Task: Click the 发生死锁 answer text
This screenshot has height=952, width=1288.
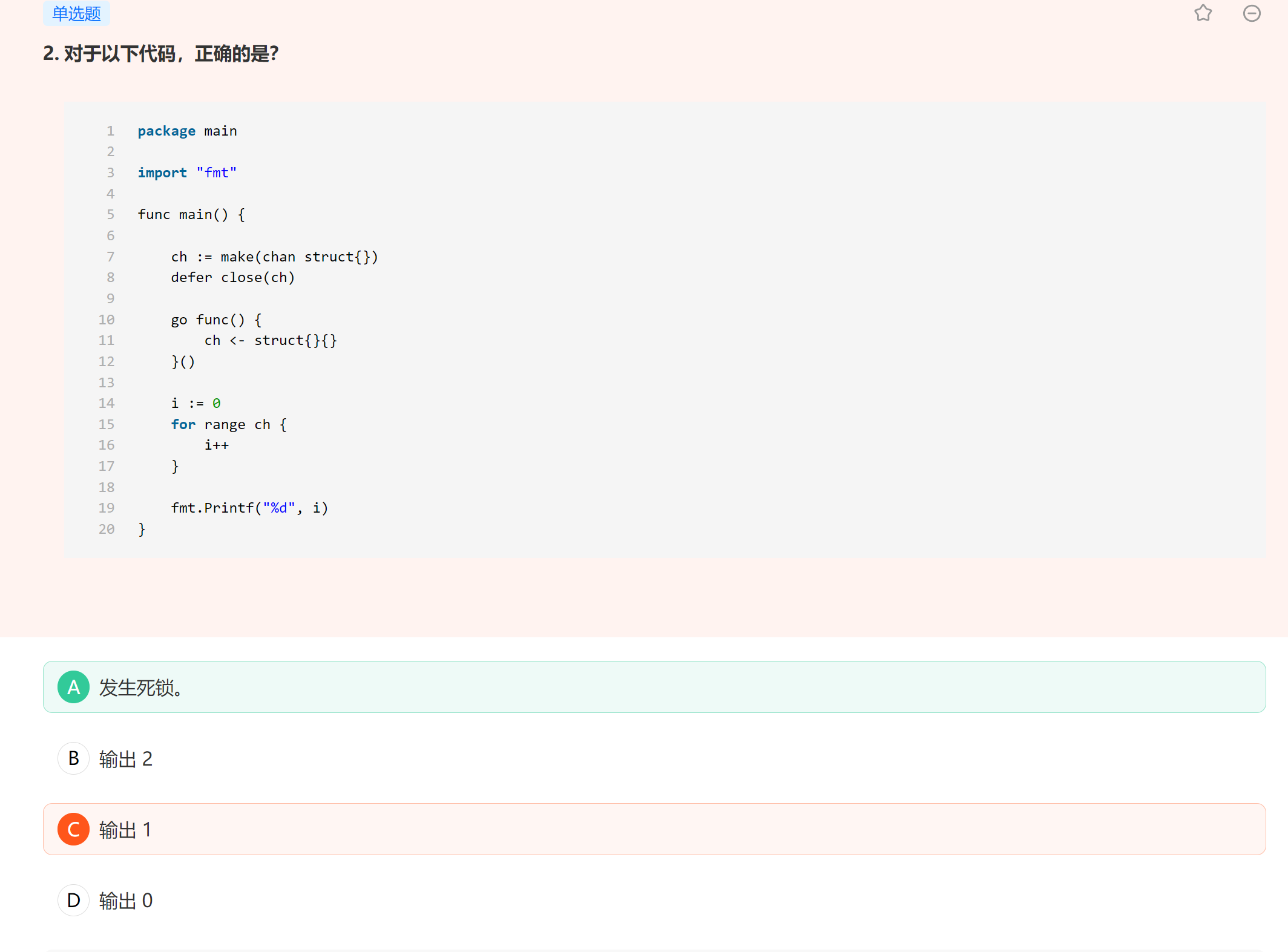Action: [140, 688]
